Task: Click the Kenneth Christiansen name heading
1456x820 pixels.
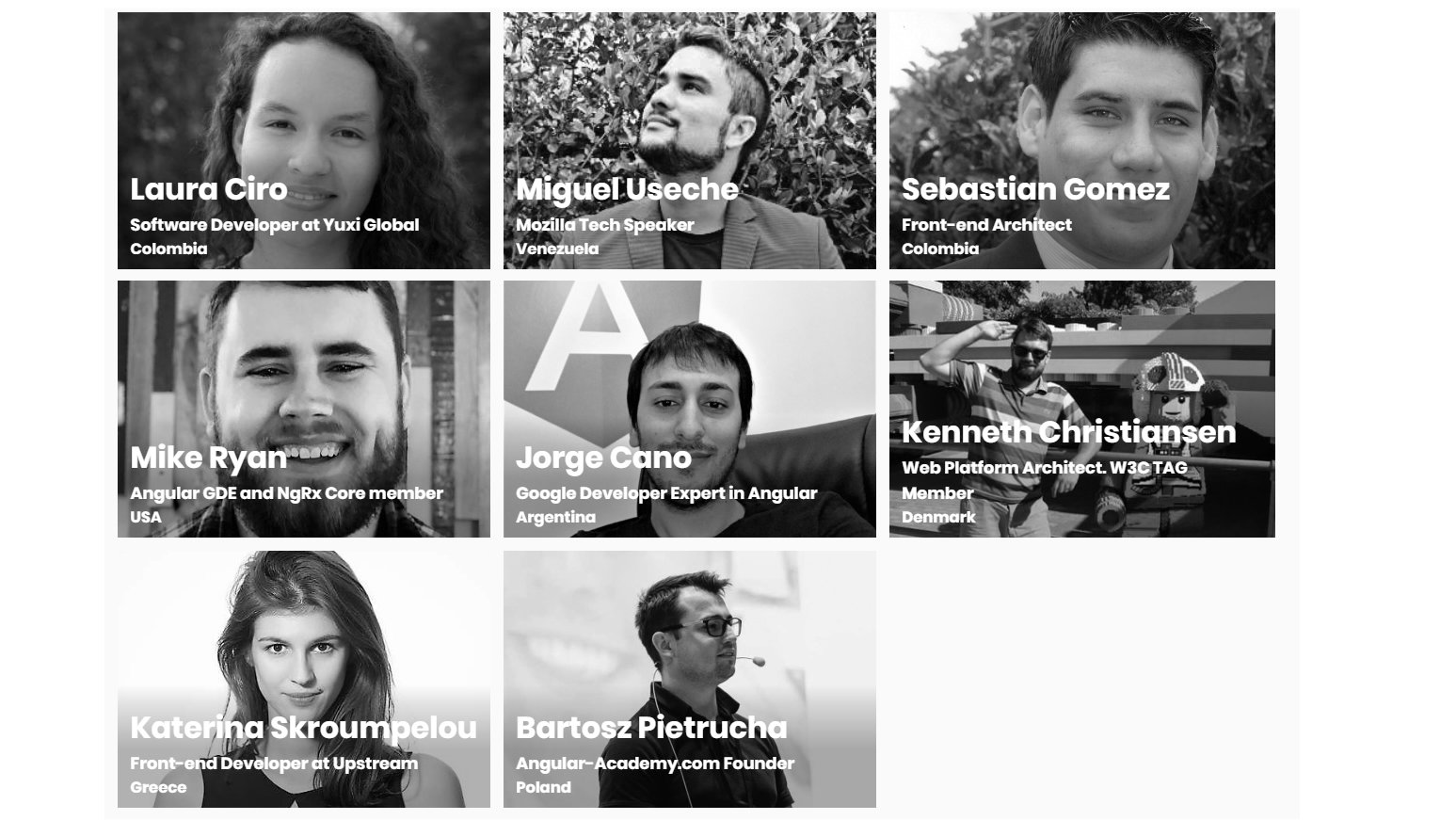Action: [x=1069, y=432]
